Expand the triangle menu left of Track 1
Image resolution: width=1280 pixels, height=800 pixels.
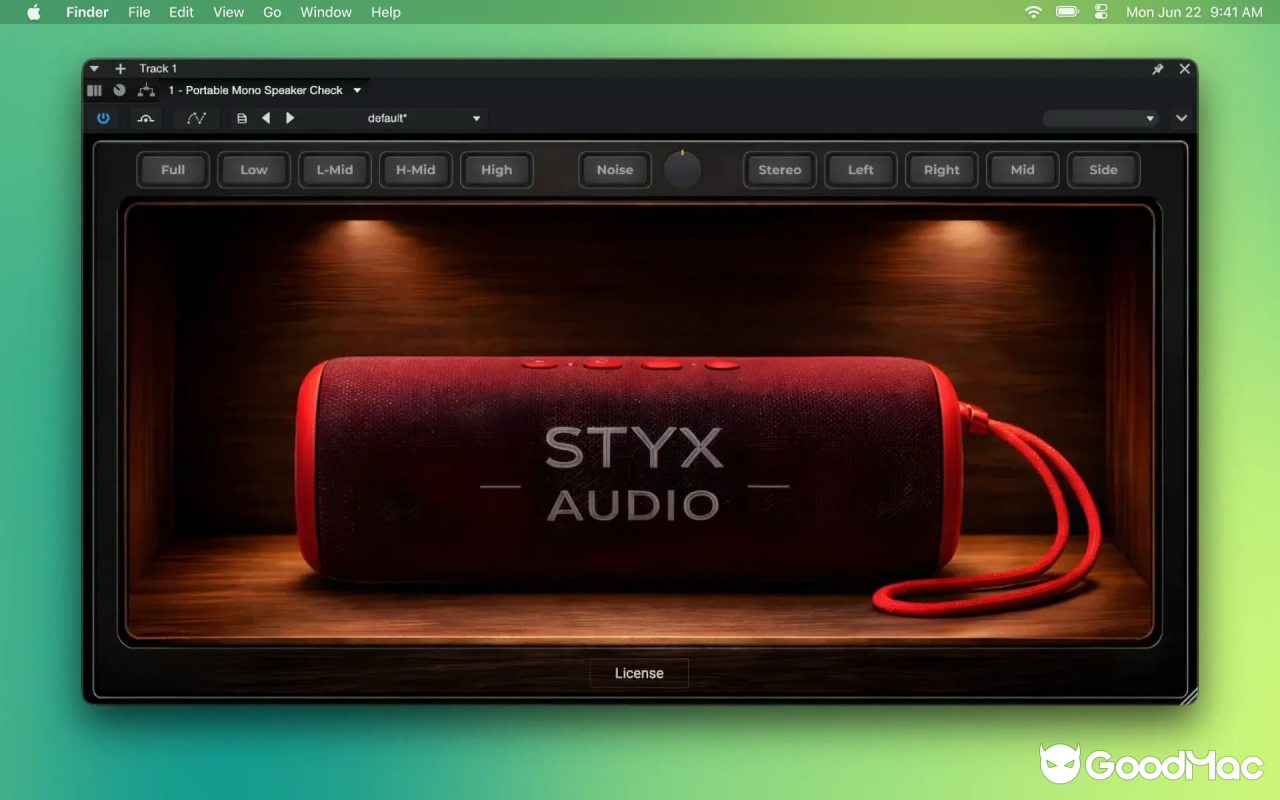94,69
